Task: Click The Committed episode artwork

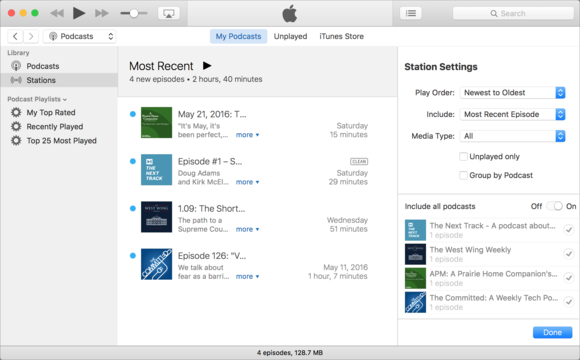Action: pos(156,264)
